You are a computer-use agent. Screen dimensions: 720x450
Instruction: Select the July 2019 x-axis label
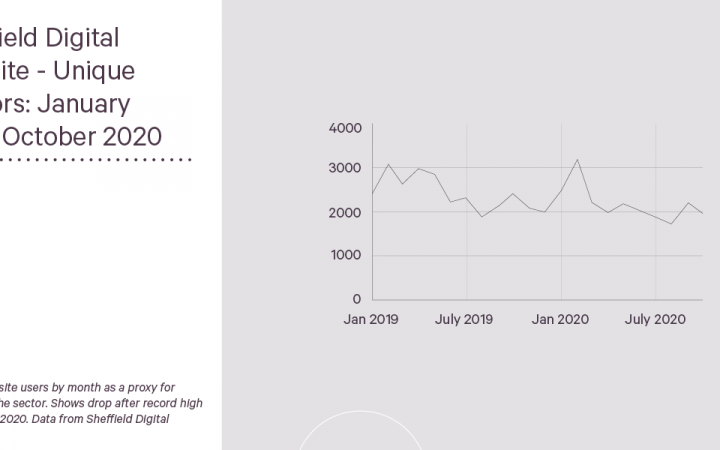pyautogui.click(x=464, y=319)
